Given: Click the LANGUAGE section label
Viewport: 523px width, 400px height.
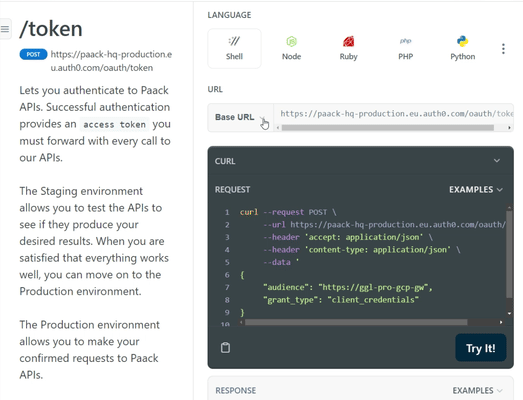Looking at the screenshot, I should tap(229, 15).
